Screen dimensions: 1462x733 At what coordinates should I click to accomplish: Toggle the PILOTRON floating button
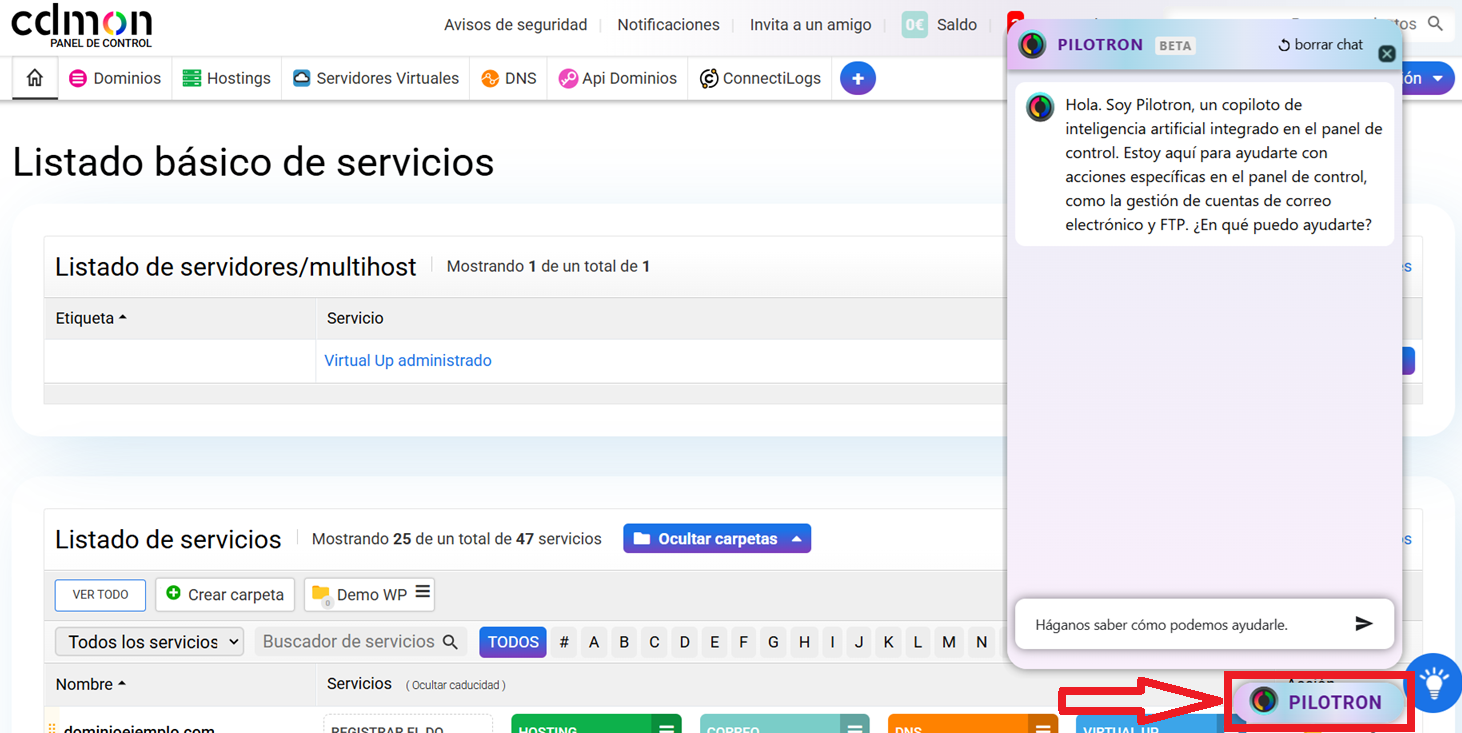click(1320, 702)
